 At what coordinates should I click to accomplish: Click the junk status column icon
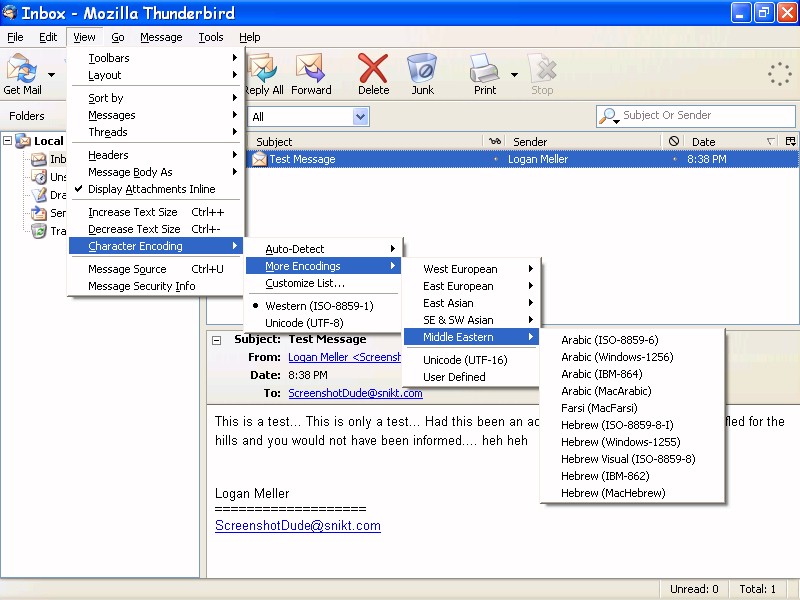[x=673, y=141]
